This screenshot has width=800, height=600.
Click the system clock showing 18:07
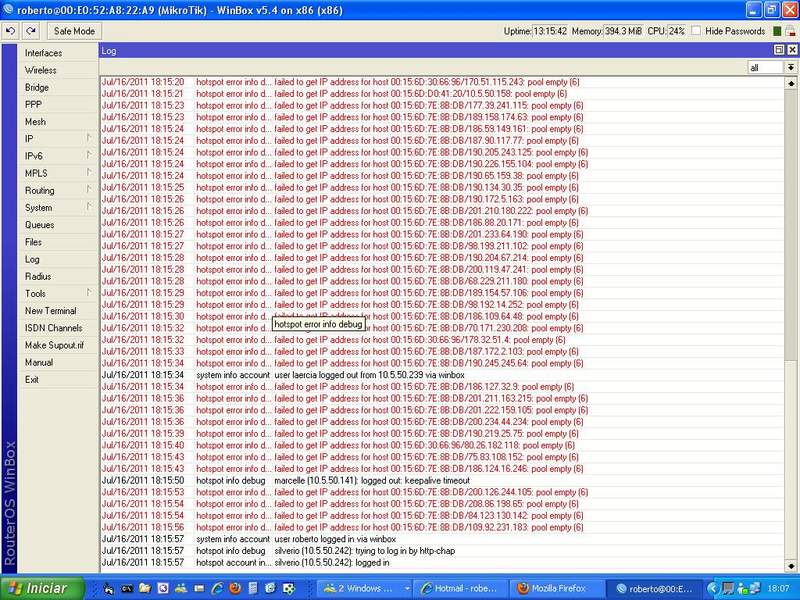[779, 589]
